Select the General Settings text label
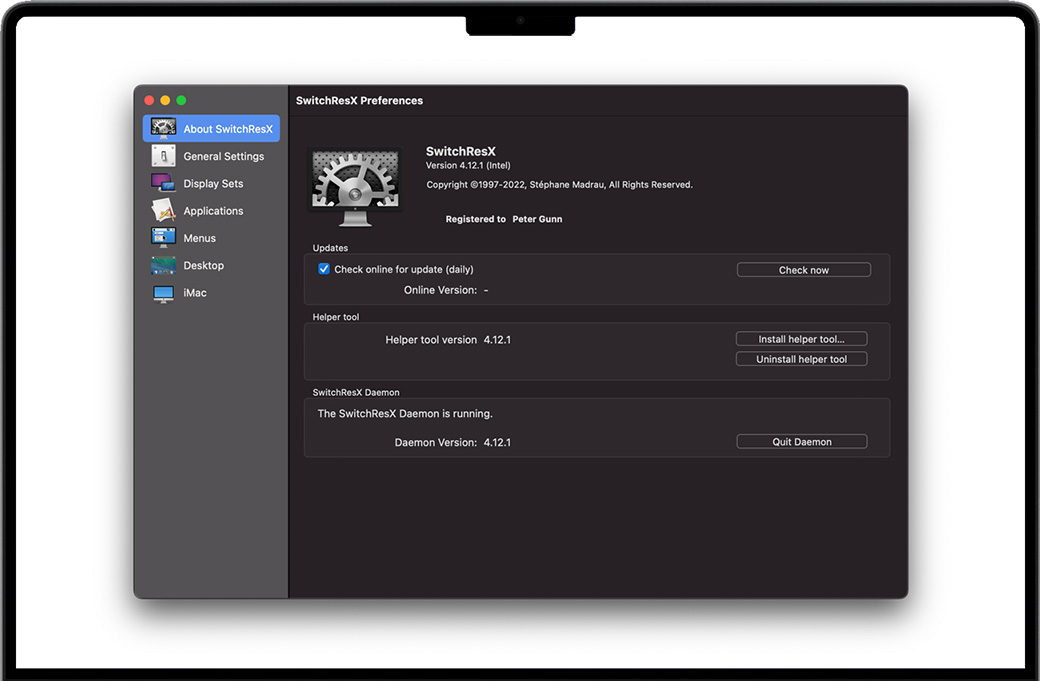Image resolution: width=1040 pixels, height=681 pixels. coord(224,156)
